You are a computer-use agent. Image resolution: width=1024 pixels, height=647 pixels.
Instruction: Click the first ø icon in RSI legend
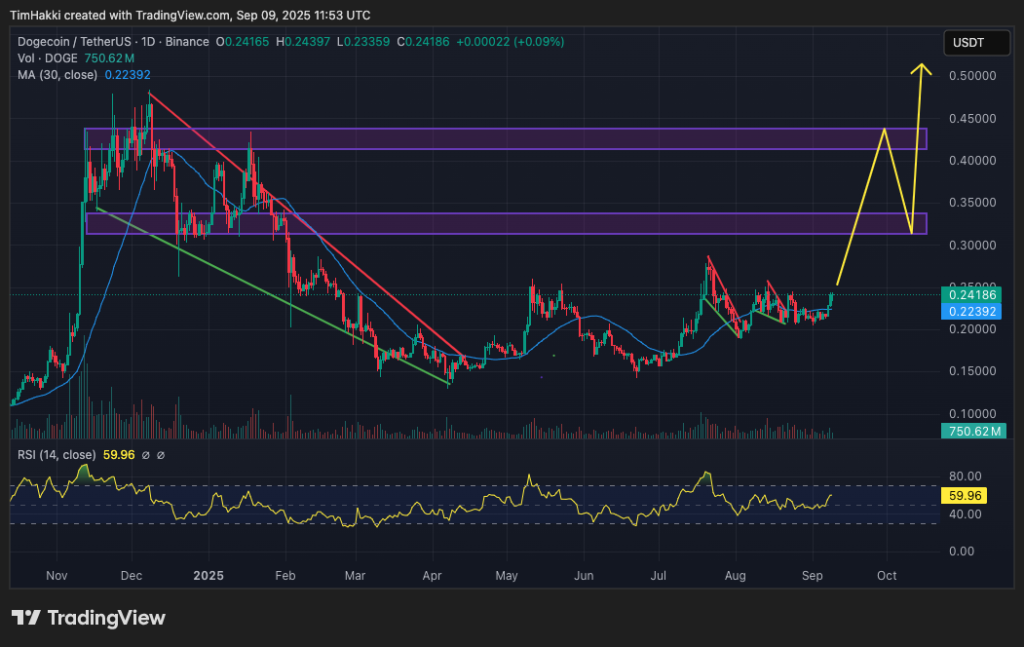tap(146, 454)
